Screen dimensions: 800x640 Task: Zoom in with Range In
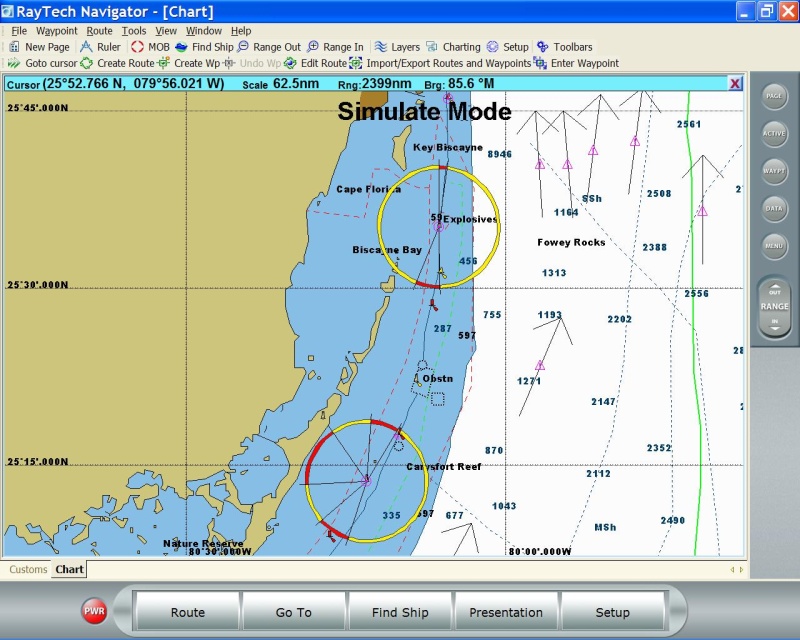tap(336, 47)
